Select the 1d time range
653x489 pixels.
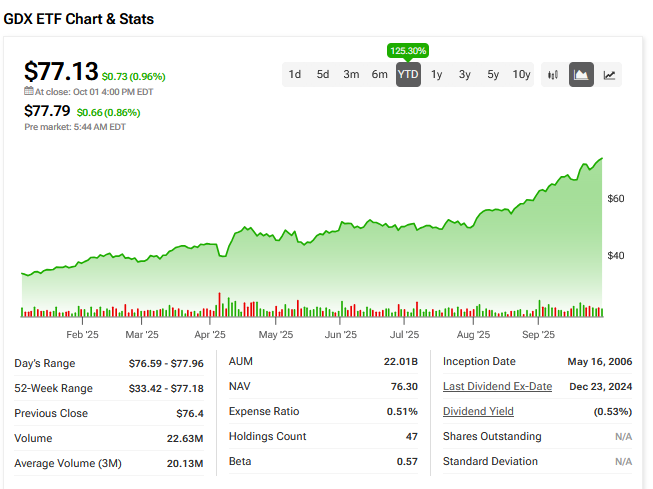pos(295,74)
